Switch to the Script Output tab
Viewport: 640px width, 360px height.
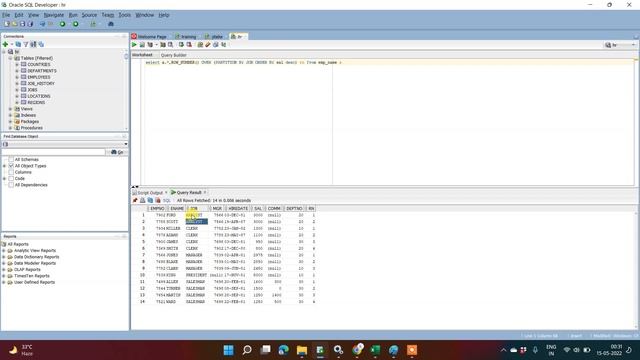coord(150,193)
